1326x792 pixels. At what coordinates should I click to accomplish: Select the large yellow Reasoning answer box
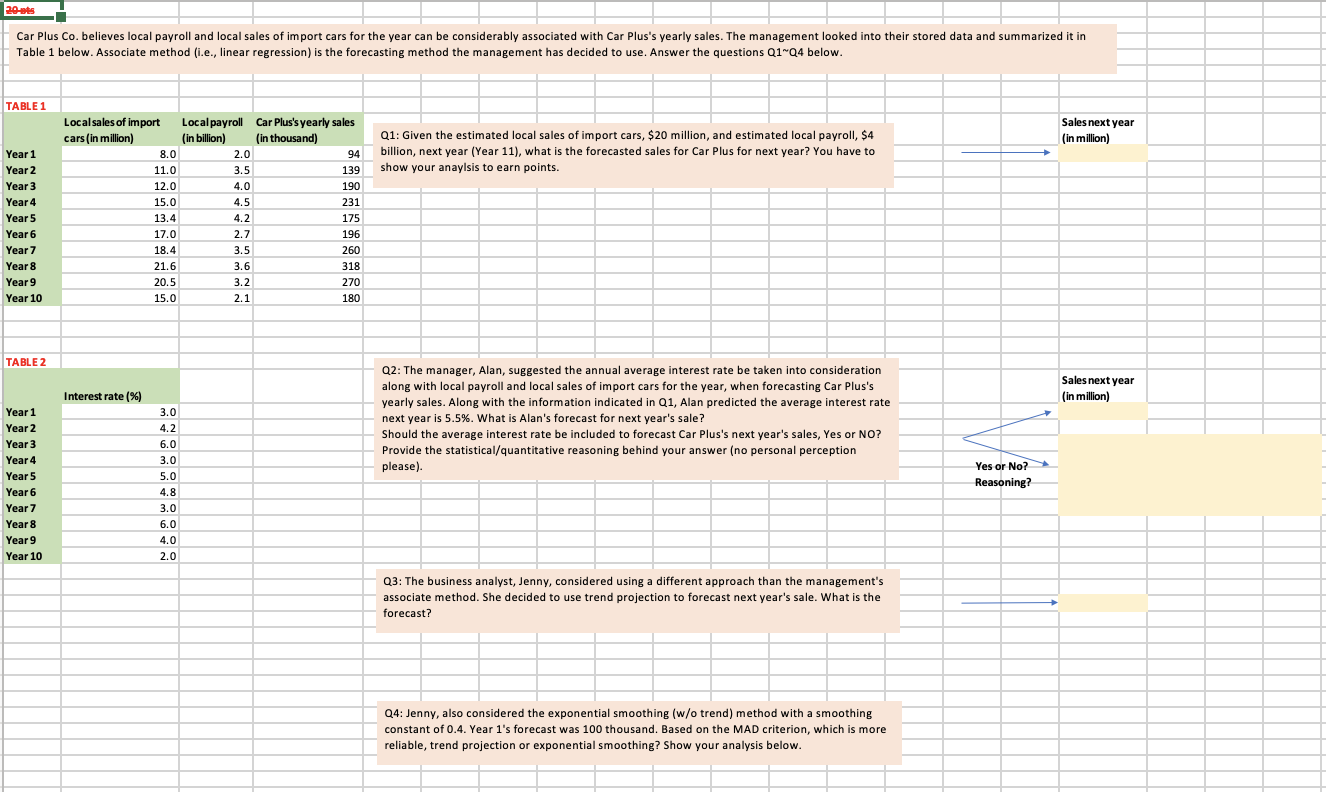tap(1190, 475)
